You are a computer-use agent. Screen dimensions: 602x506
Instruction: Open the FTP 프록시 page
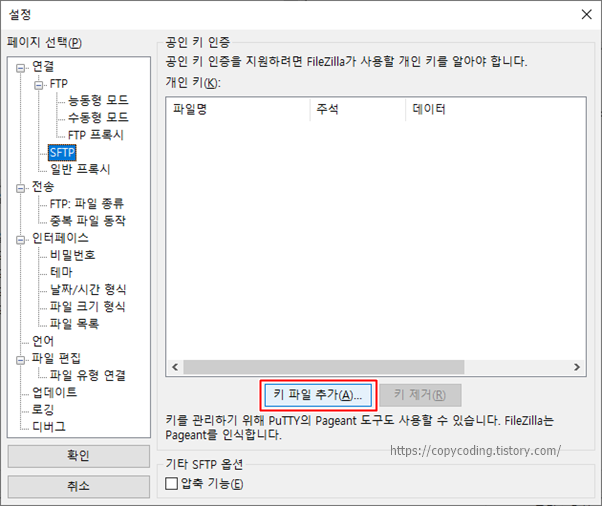pos(96,135)
